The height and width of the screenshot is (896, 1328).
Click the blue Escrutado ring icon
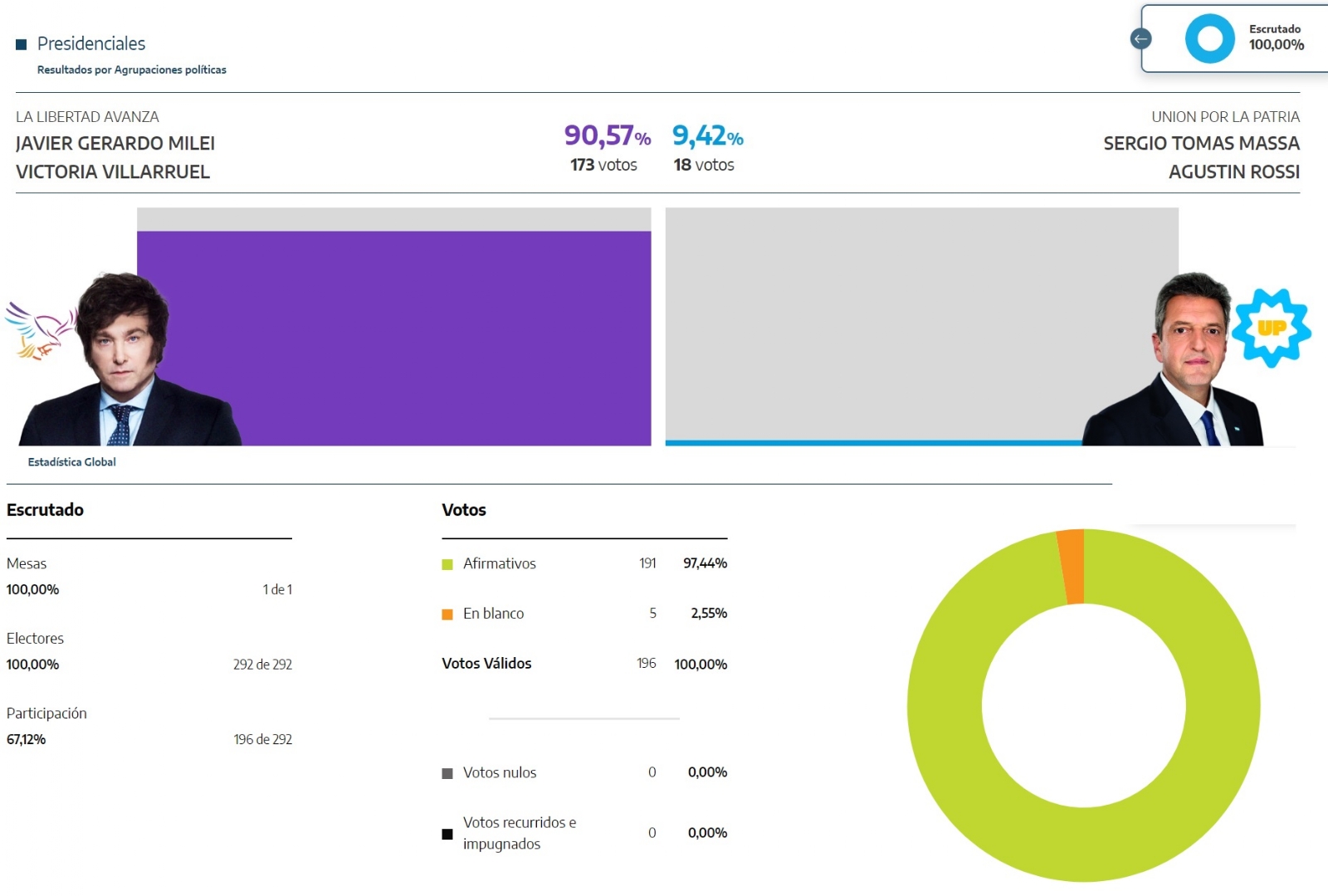tap(1209, 38)
